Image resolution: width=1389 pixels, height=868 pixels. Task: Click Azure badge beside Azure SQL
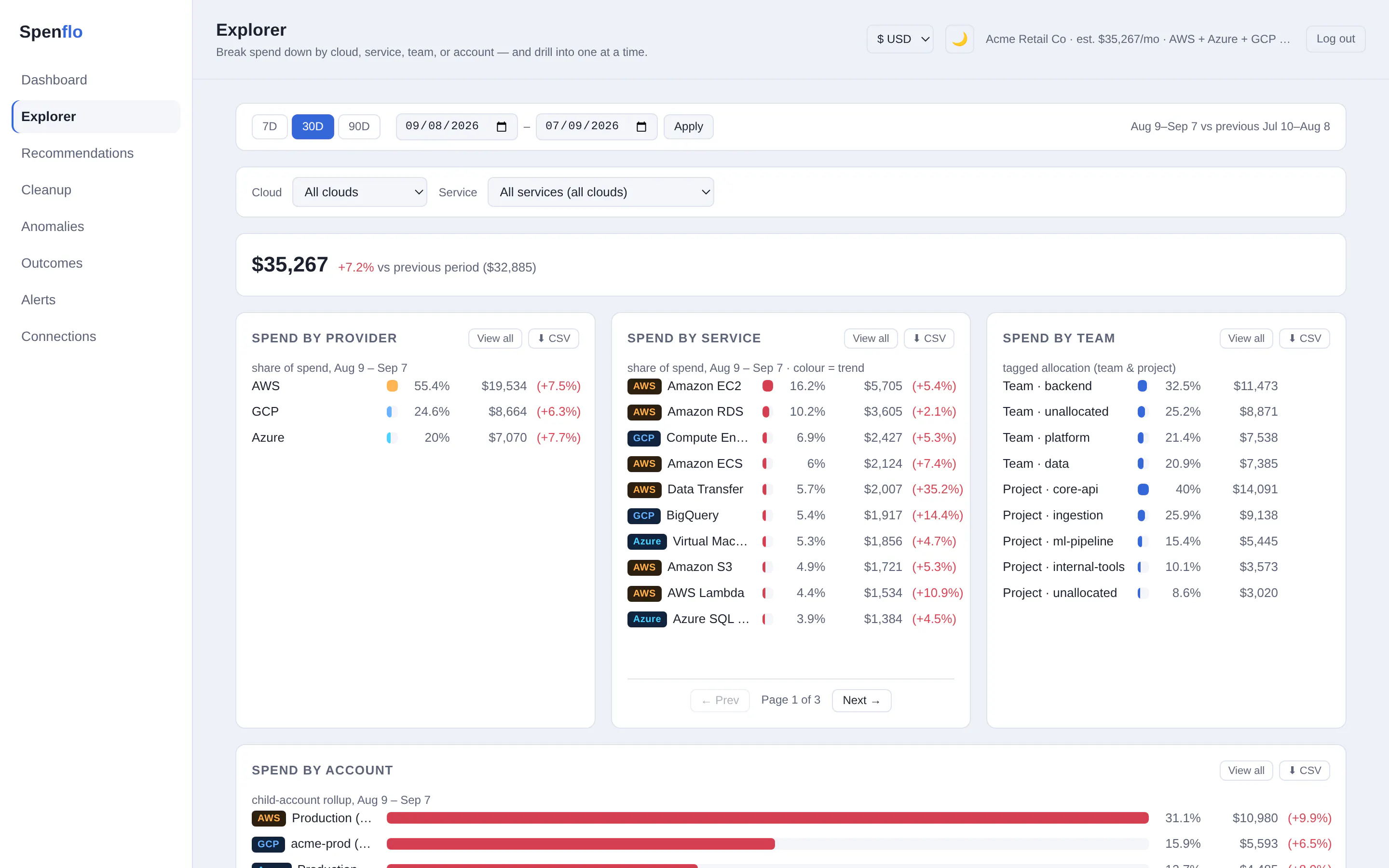[x=647, y=619]
